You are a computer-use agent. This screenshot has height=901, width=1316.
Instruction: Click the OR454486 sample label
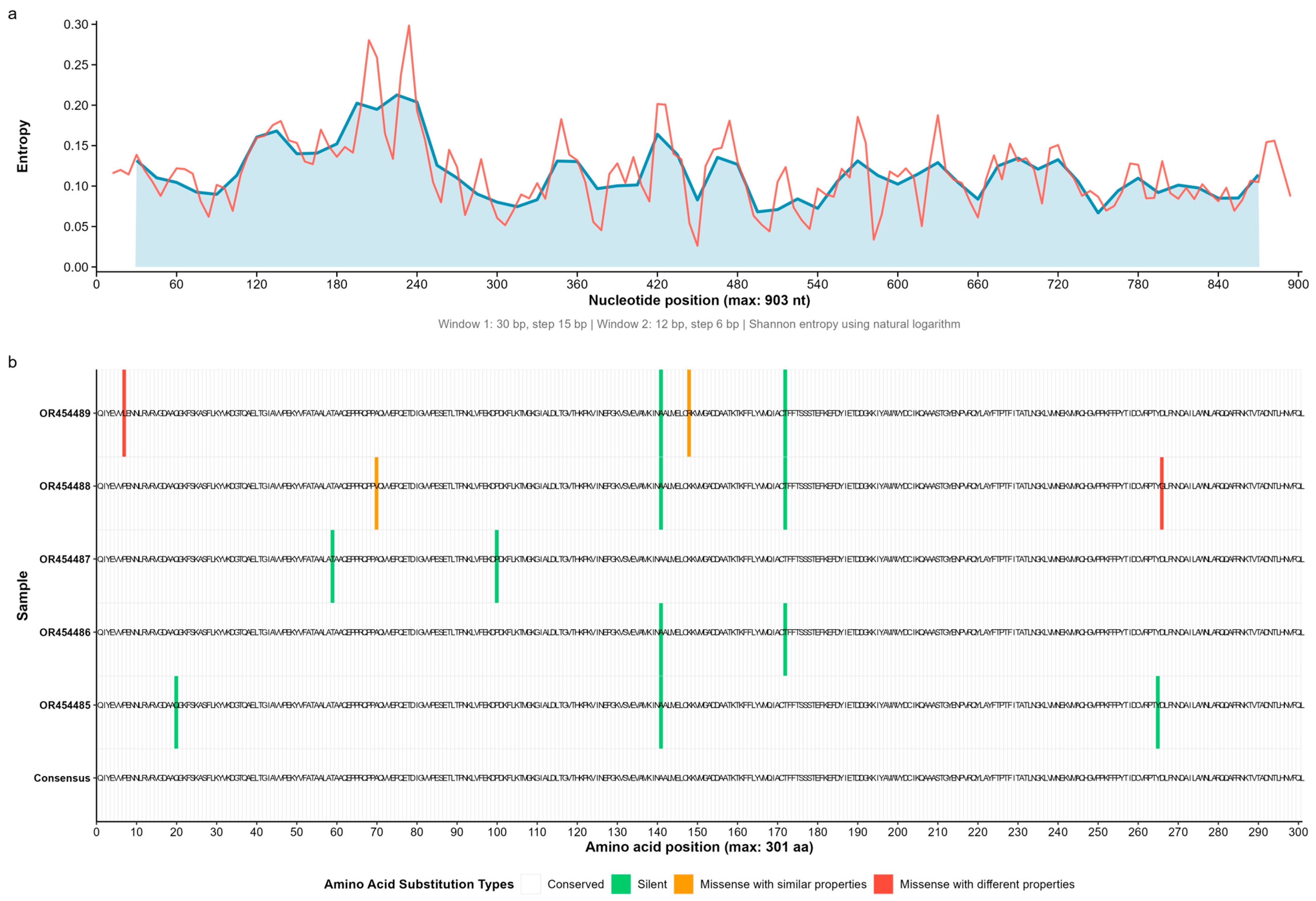tap(65, 632)
